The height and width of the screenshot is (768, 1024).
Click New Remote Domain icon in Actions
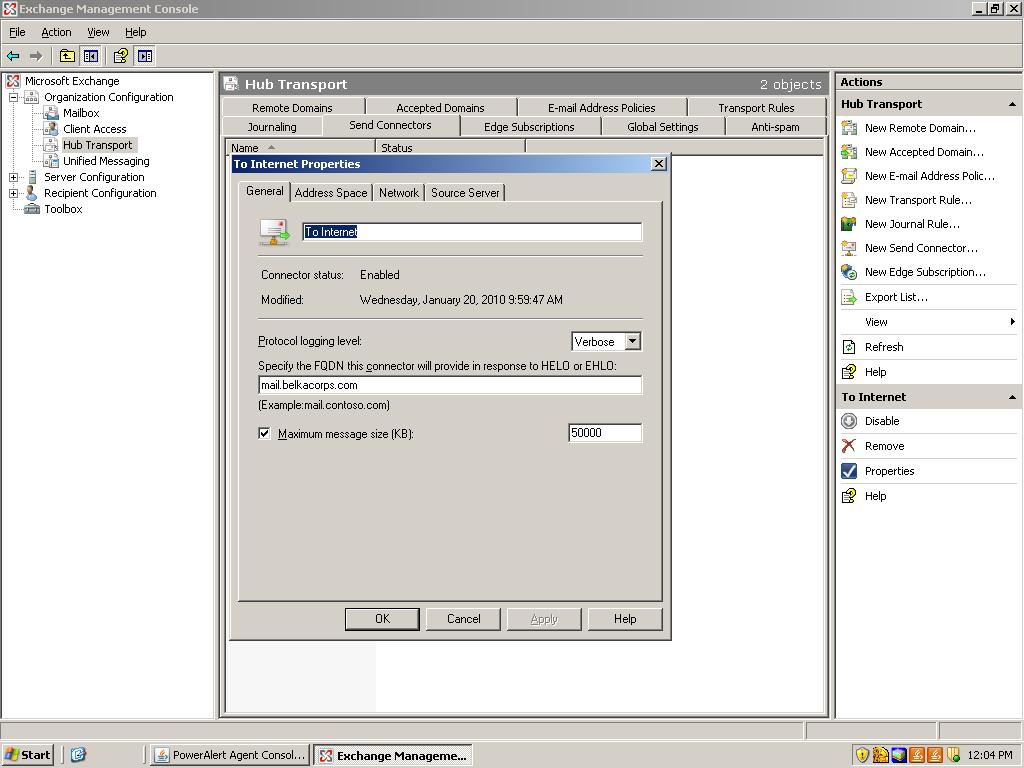click(x=849, y=128)
